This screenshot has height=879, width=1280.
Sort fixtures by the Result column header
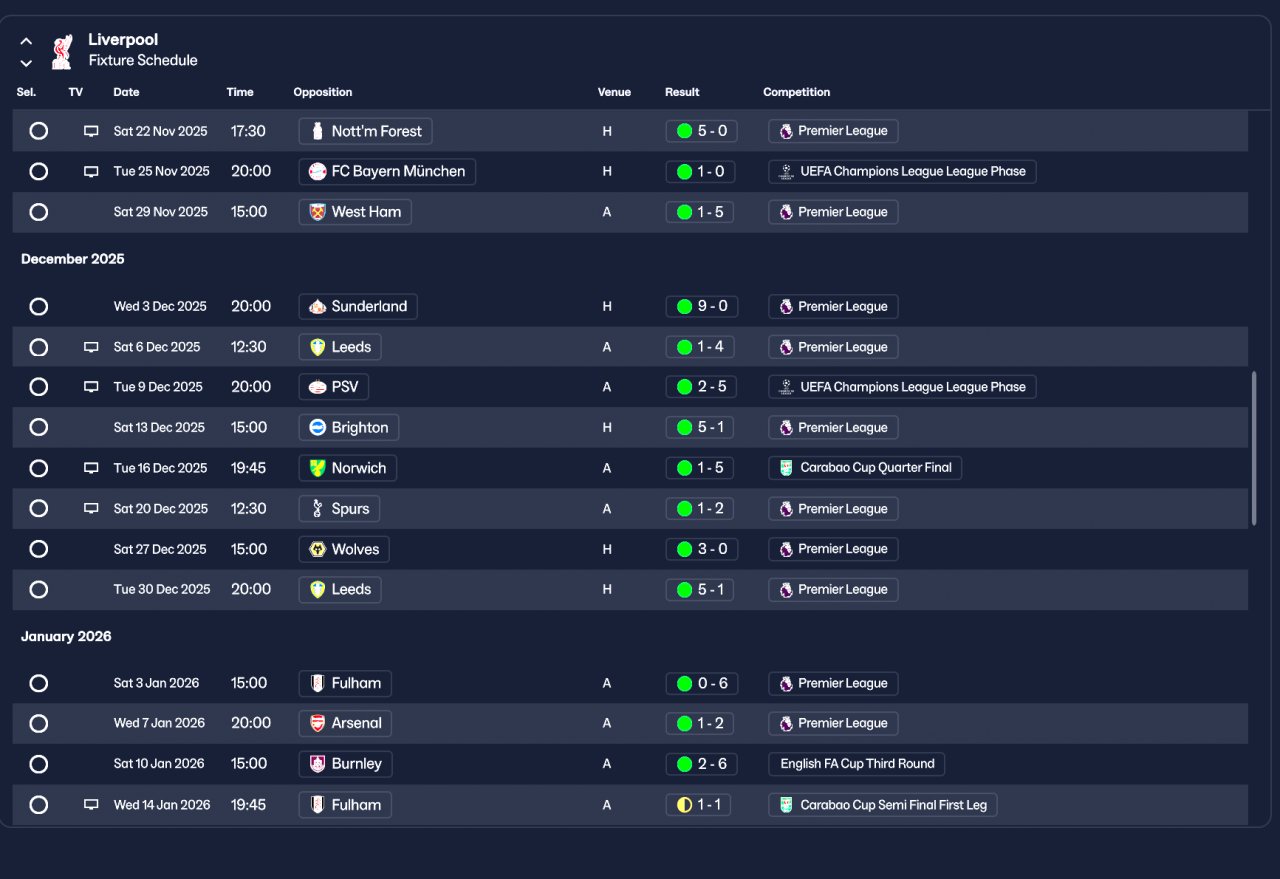[x=682, y=92]
